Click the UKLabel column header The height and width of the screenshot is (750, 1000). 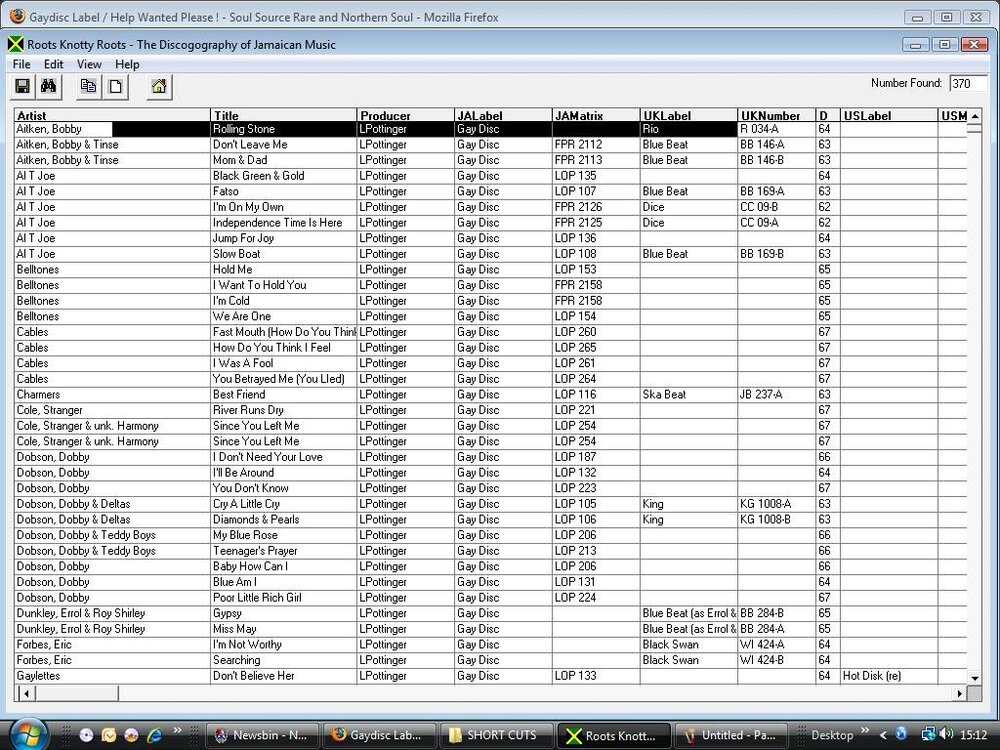point(689,115)
